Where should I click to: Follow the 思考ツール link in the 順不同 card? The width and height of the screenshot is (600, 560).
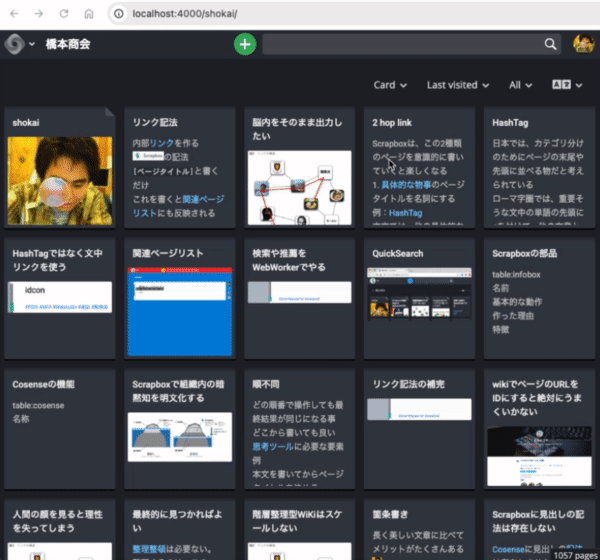[x=273, y=446]
